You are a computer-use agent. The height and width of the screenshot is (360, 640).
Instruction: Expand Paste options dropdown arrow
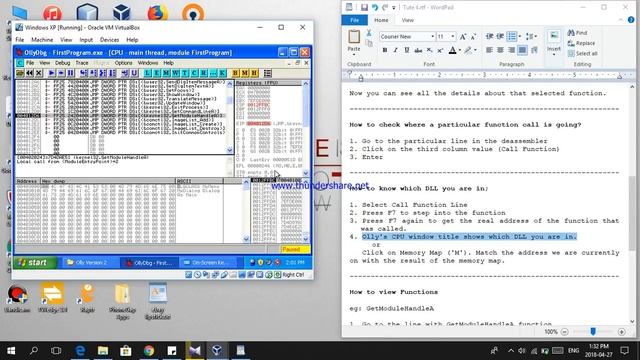coord(354,54)
